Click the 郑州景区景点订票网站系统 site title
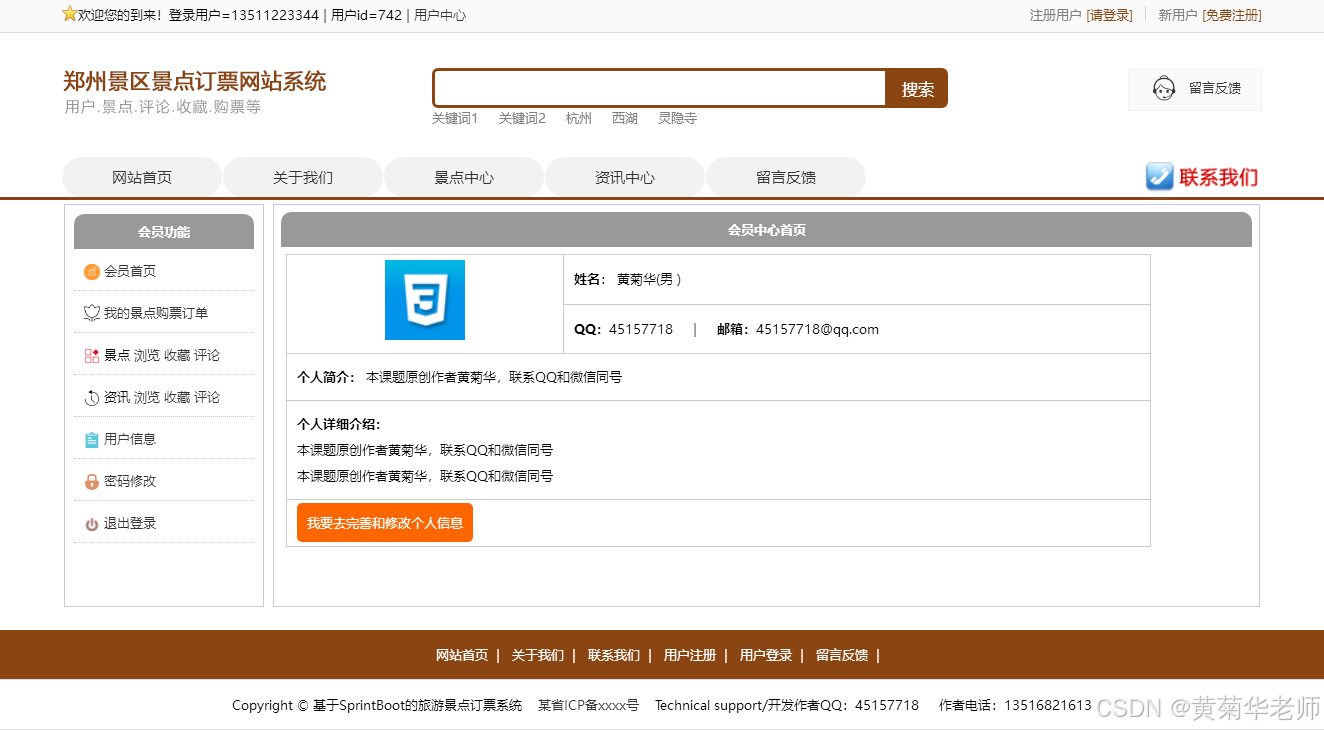Viewport: 1324px width, 730px height. coord(194,82)
